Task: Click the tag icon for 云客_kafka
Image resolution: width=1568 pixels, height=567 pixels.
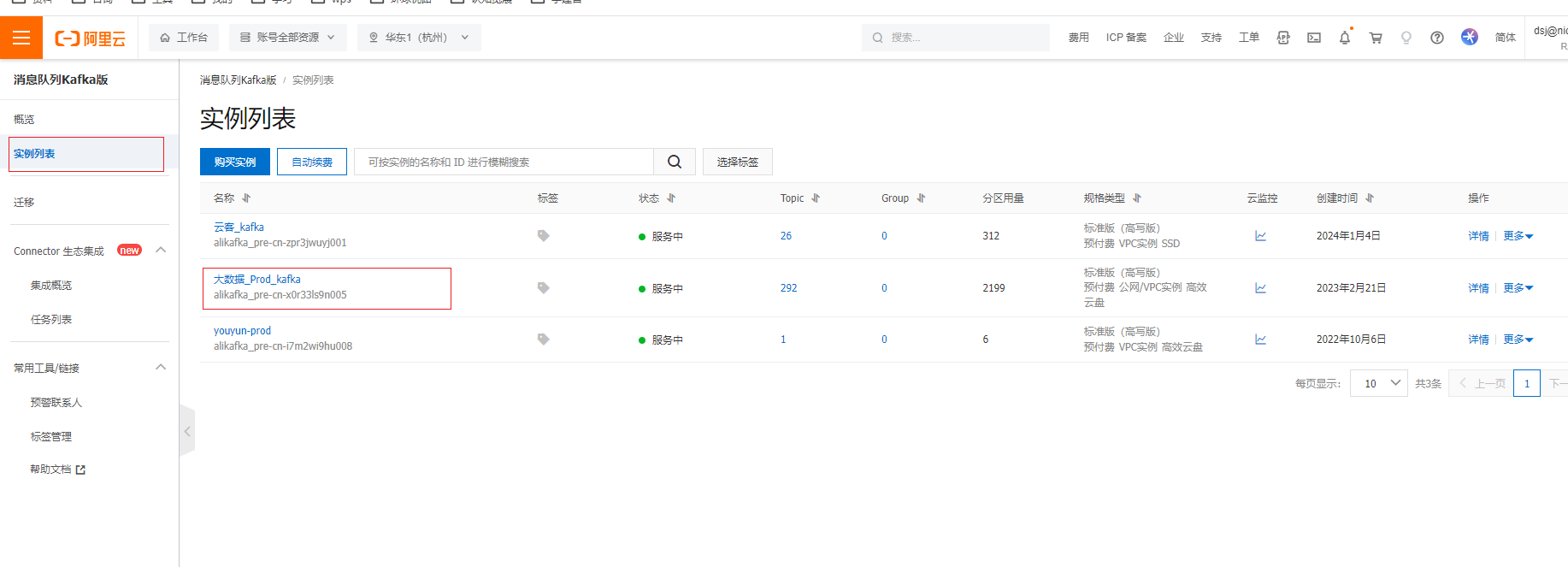Action: tap(543, 236)
